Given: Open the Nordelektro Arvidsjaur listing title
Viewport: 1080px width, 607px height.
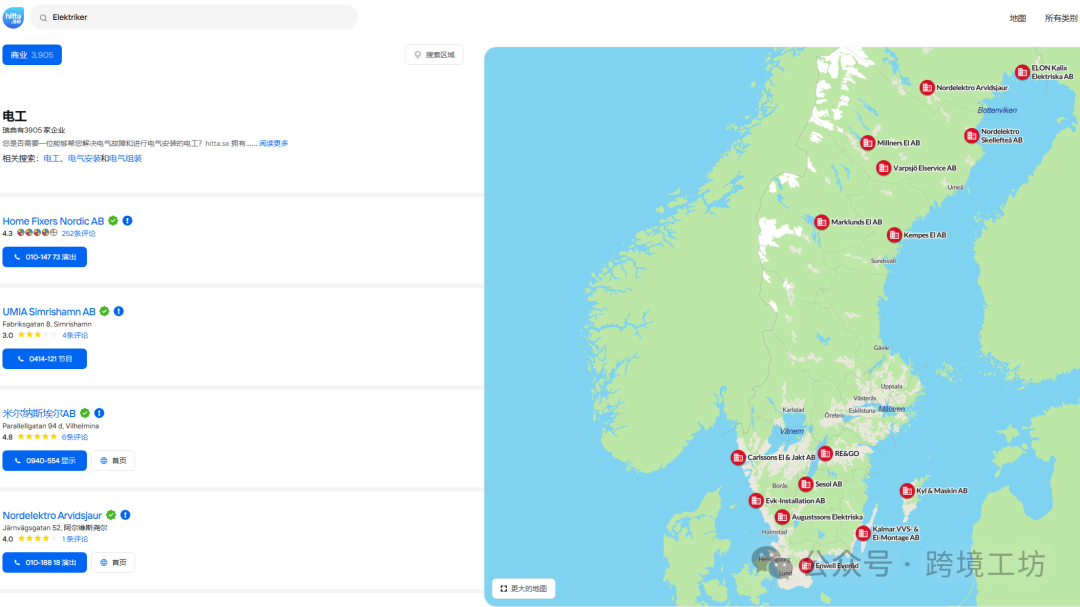Looking at the screenshot, I should (52, 515).
